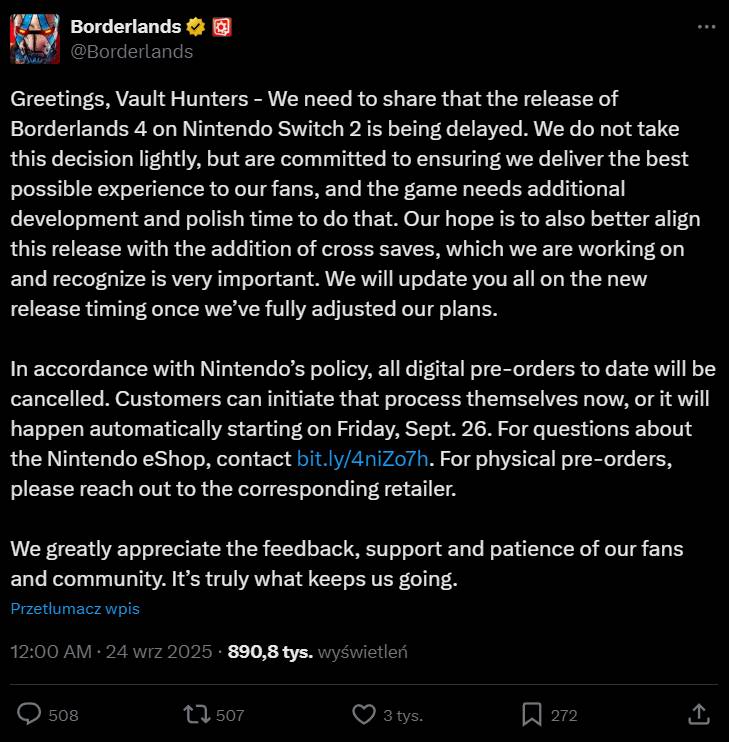The width and height of the screenshot is (729, 742).
Task: Click the 3 tys. likes count
Action: point(403,715)
